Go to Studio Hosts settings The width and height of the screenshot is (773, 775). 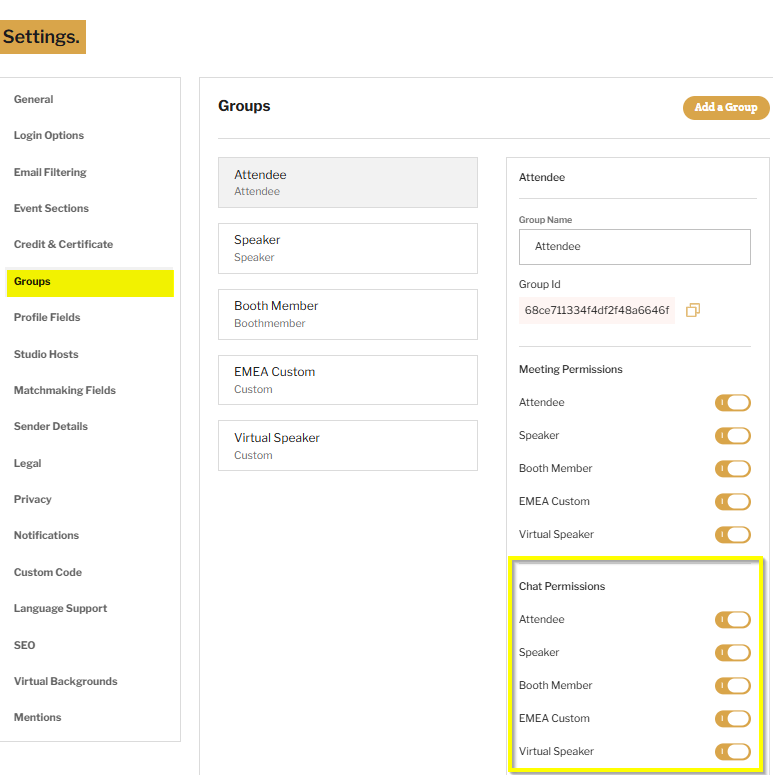[x=46, y=354]
